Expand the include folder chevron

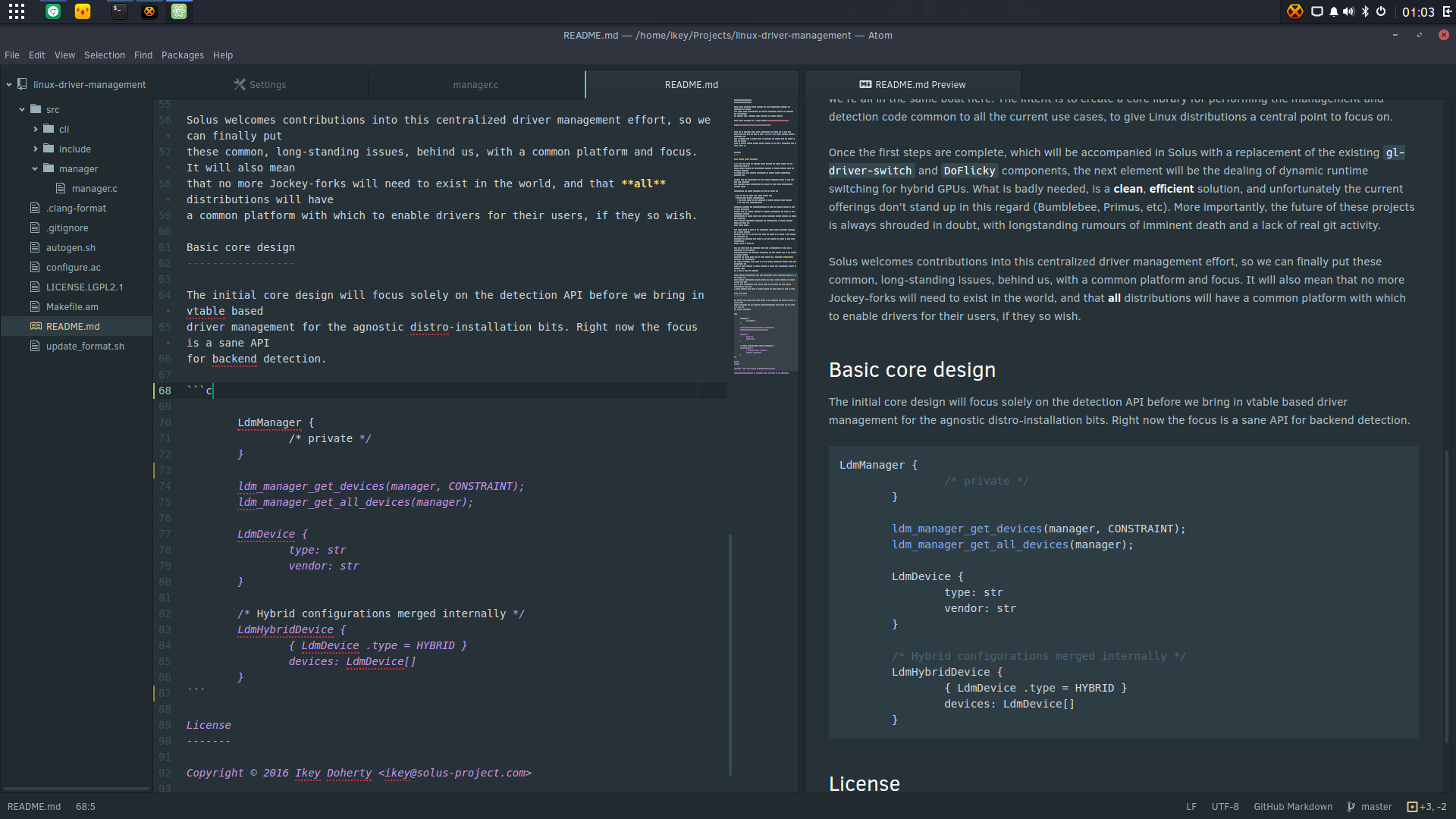[x=35, y=149]
